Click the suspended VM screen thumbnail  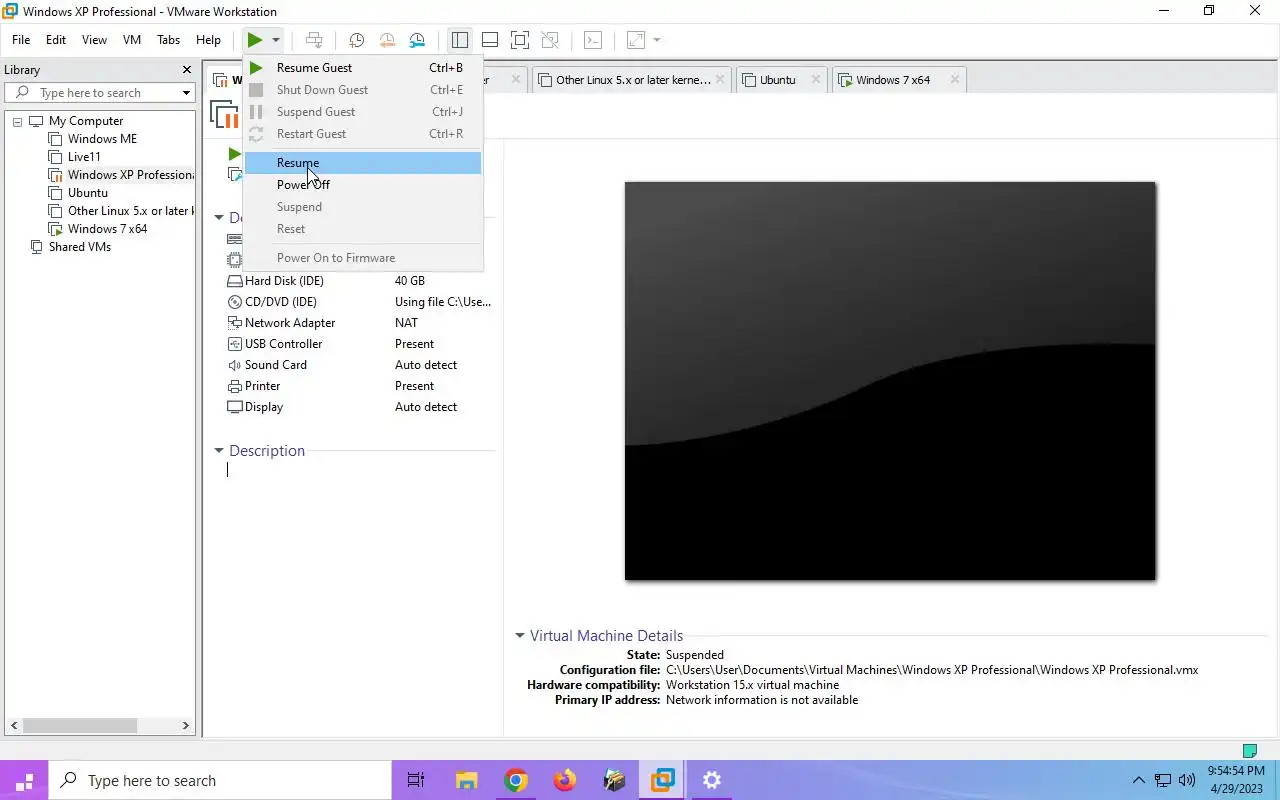890,381
